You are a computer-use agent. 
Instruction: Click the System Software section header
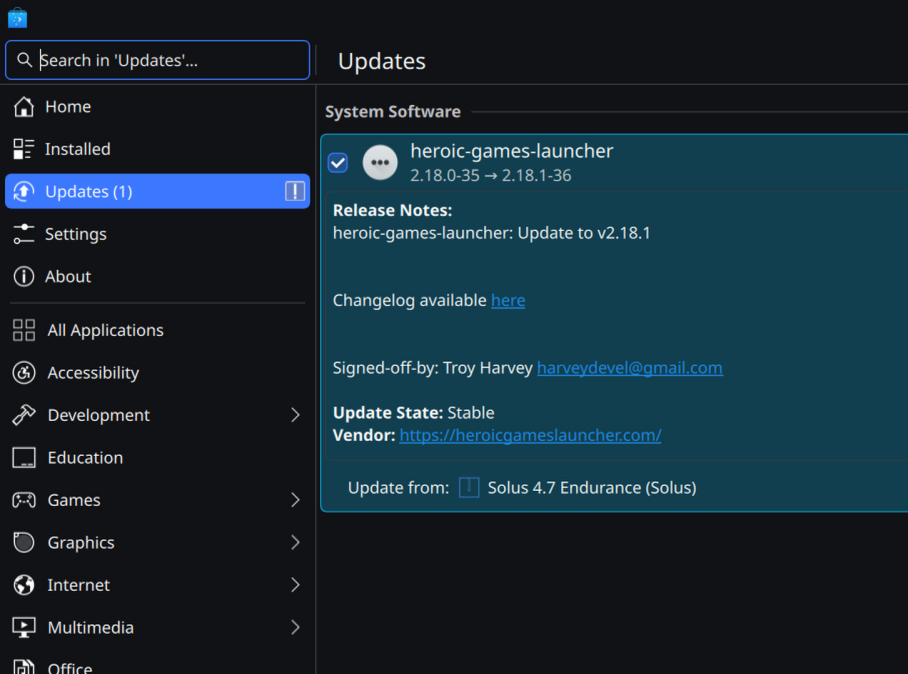393,112
